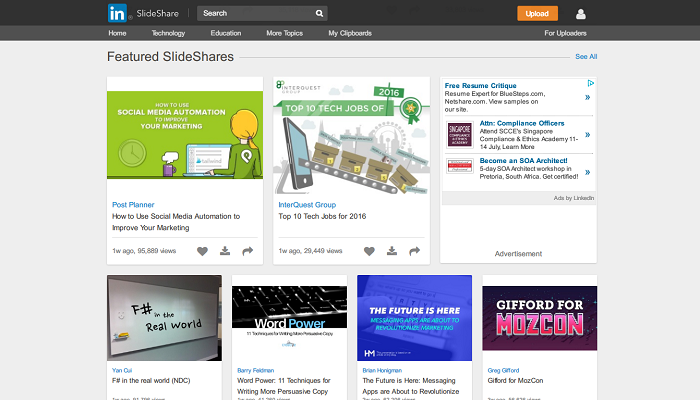Open the user profile icon

click(581, 14)
